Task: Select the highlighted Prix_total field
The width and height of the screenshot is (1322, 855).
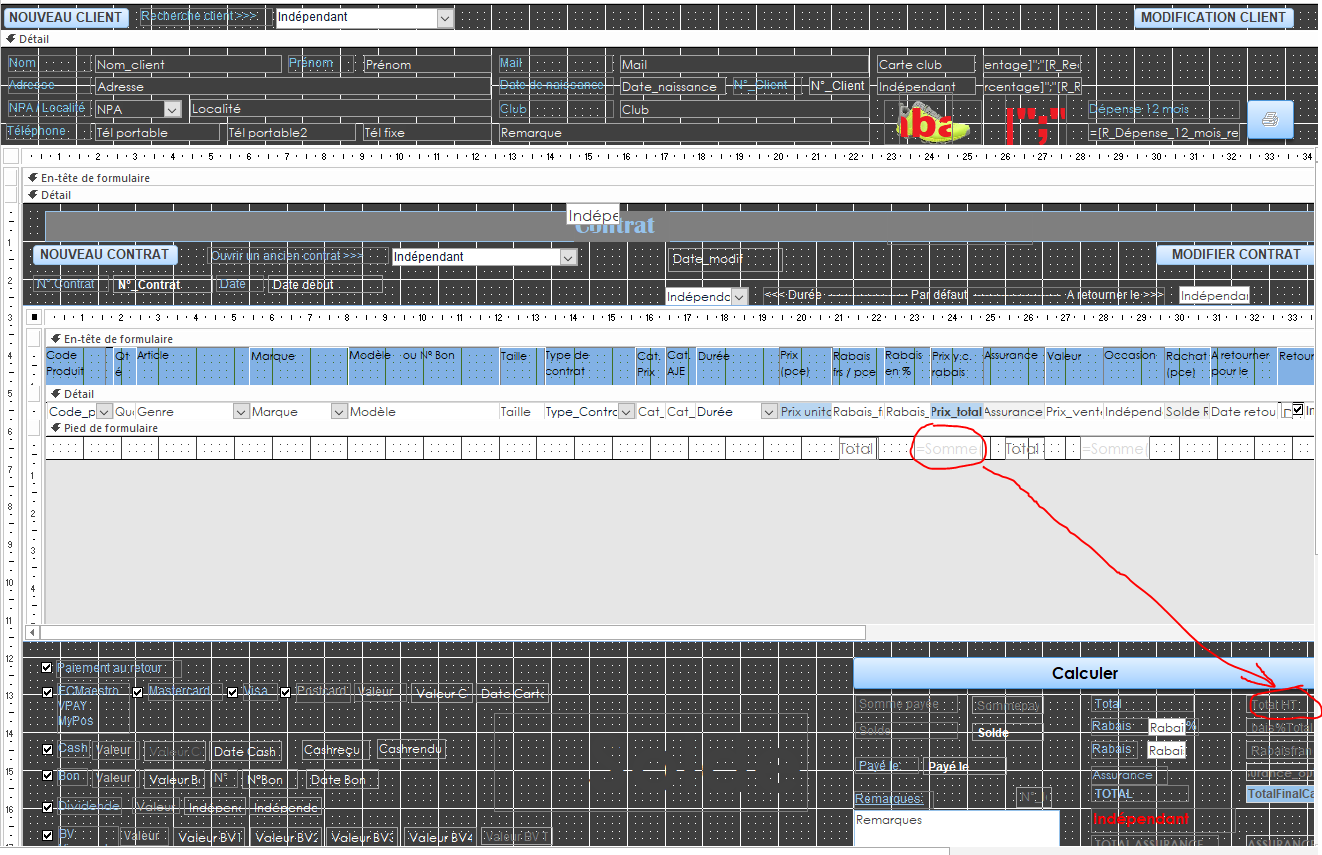Action: point(956,412)
